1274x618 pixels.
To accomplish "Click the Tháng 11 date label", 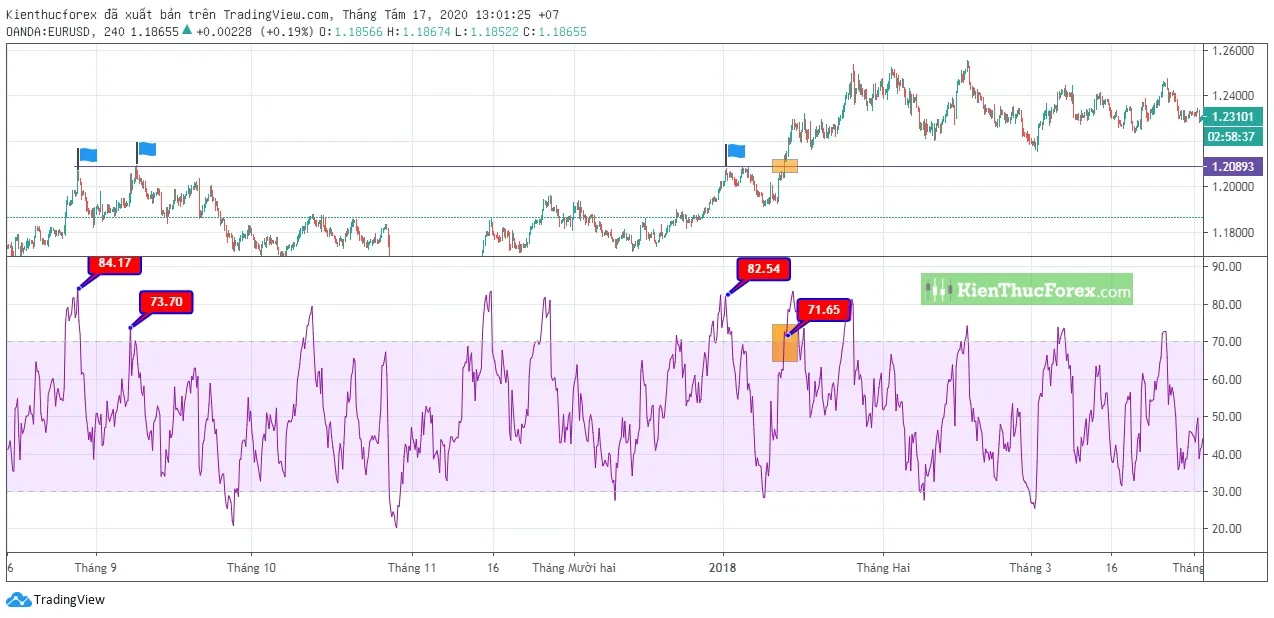I will (413, 568).
